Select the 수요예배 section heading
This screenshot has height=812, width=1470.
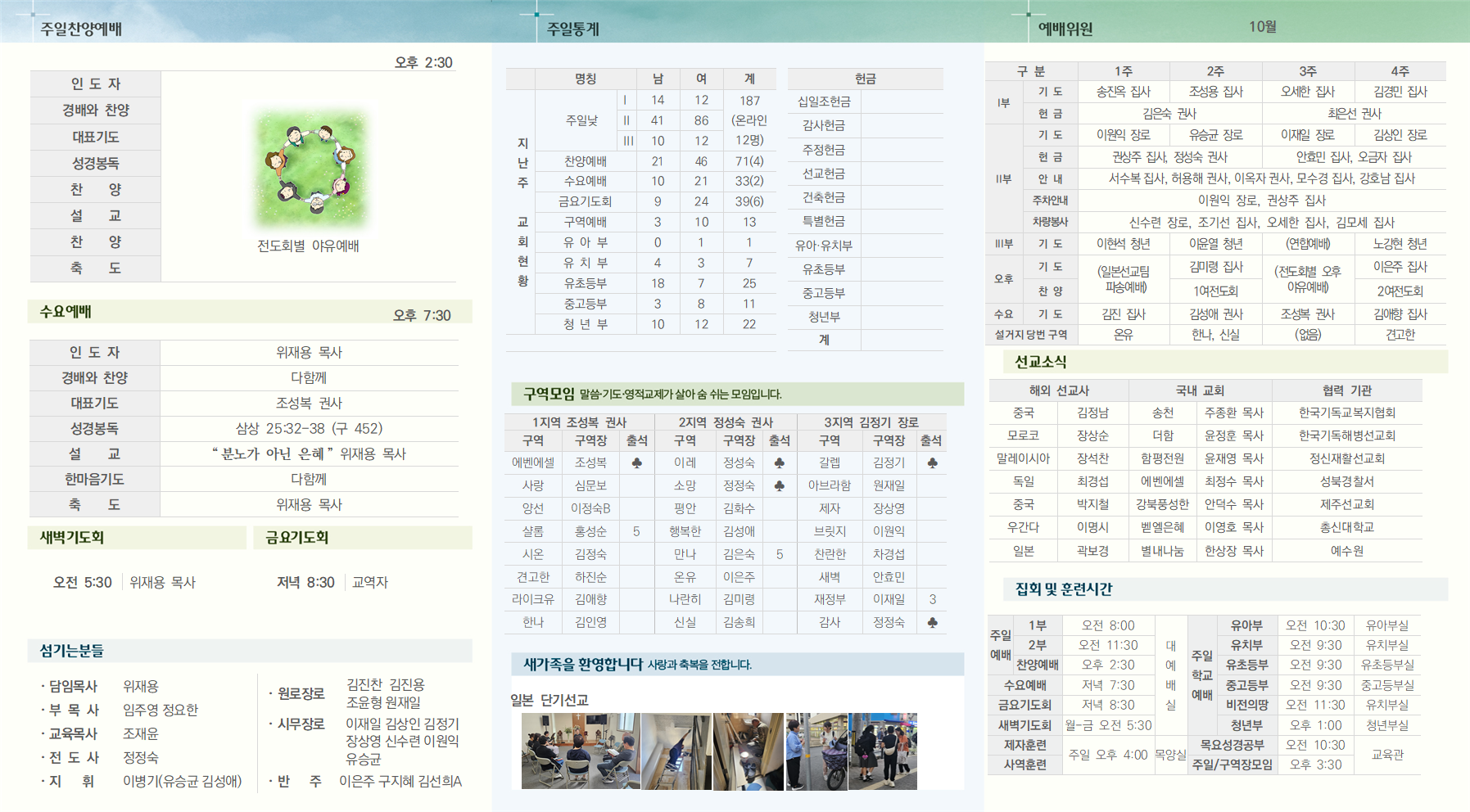click(66, 312)
